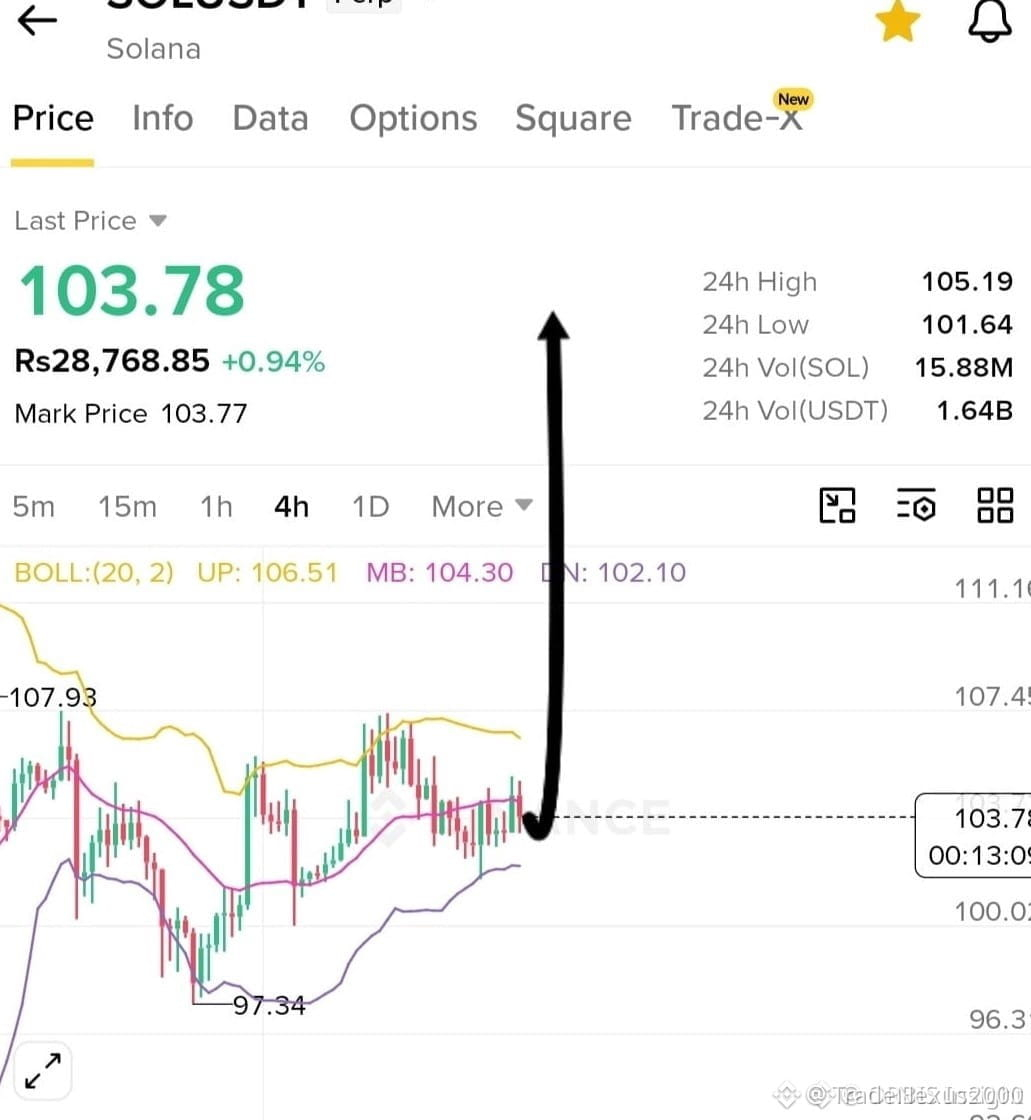Open the Square tab
Screen dimensions: 1031x1120
573,119
